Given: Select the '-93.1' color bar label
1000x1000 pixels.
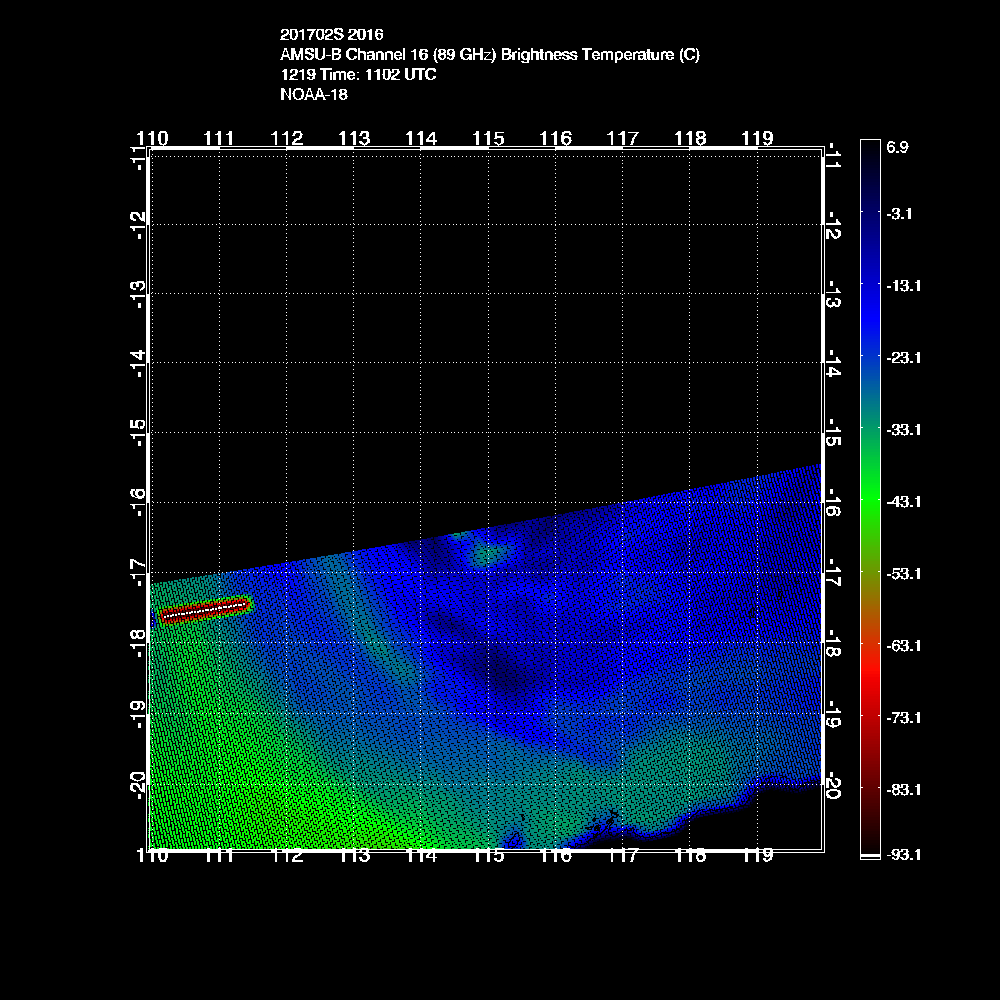Looking at the screenshot, I should pyautogui.click(x=904, y=855).
